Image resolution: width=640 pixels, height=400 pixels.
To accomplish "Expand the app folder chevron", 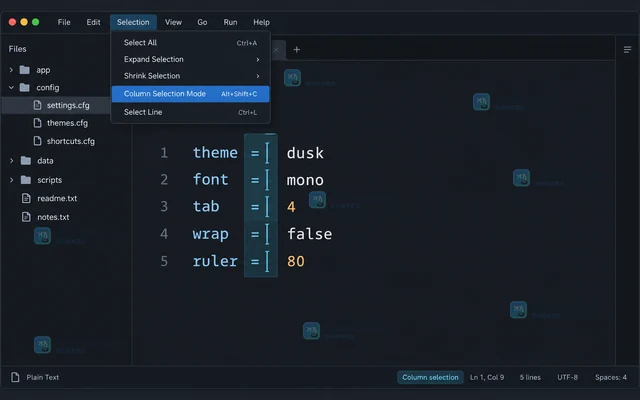I will pos(11,70).
